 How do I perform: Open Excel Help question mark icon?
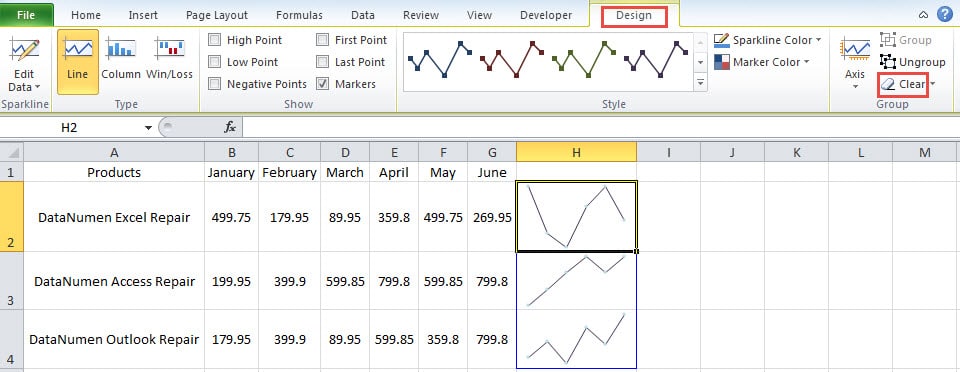coord(945,15)
